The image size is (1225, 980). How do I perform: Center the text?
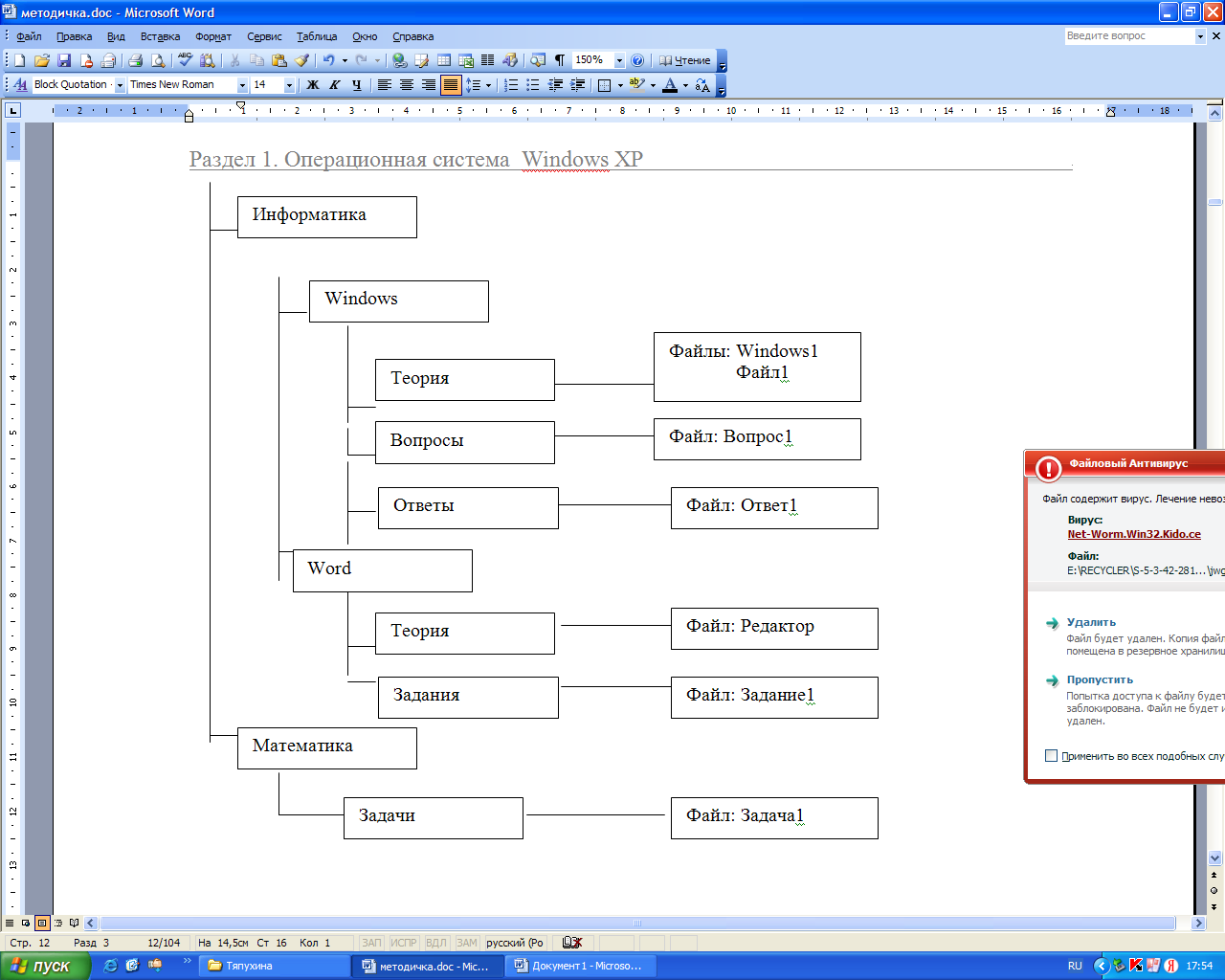[x=406, y=85]
